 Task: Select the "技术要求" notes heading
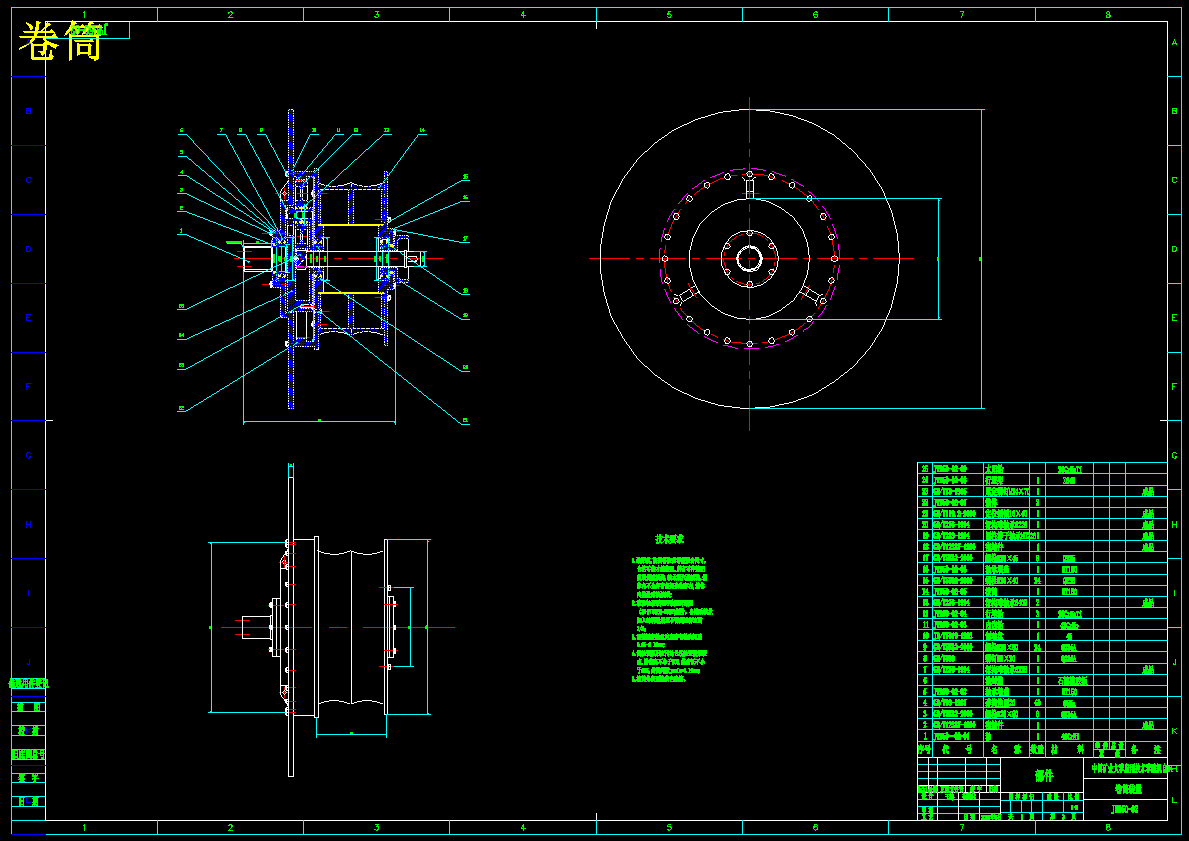point(670,539)
